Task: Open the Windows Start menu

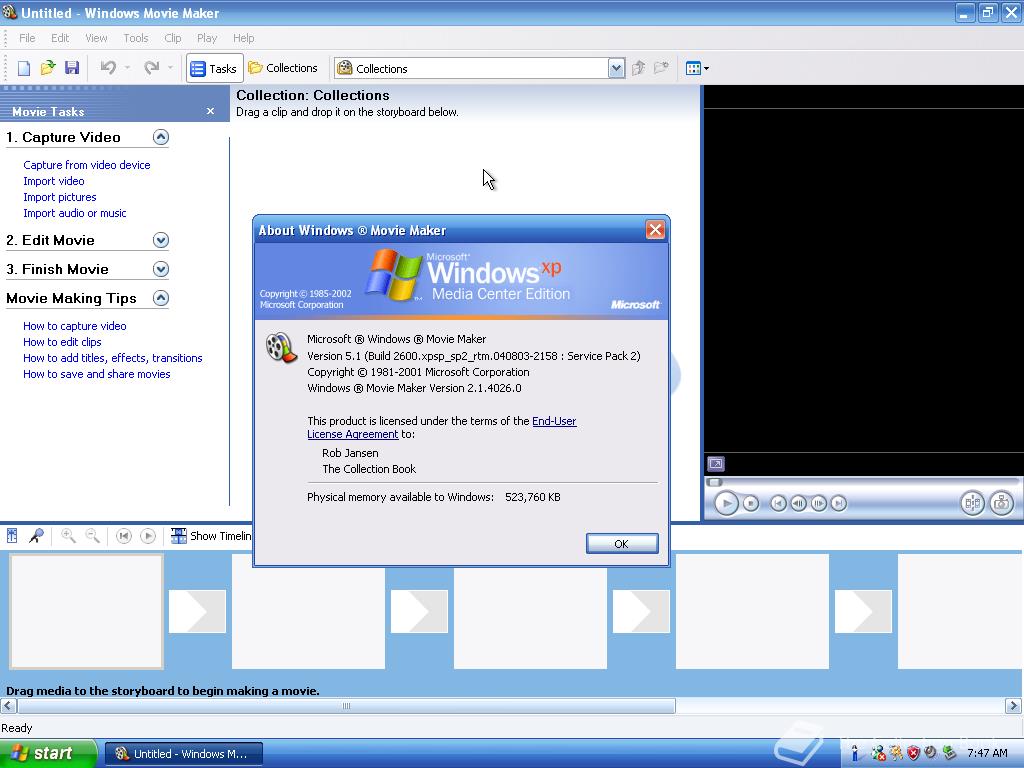Action: click(x=48, y=754)
